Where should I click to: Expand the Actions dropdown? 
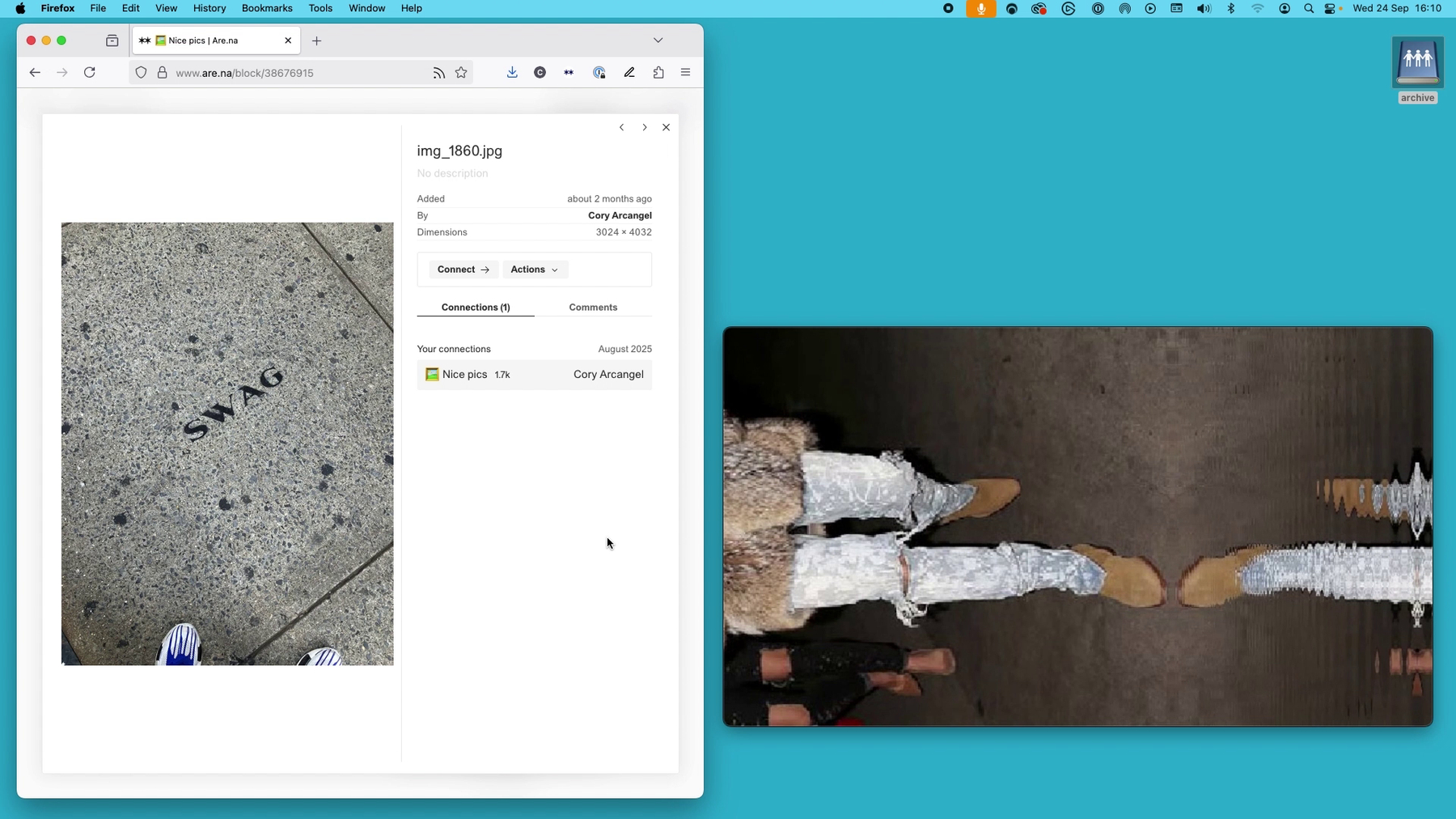535,269
